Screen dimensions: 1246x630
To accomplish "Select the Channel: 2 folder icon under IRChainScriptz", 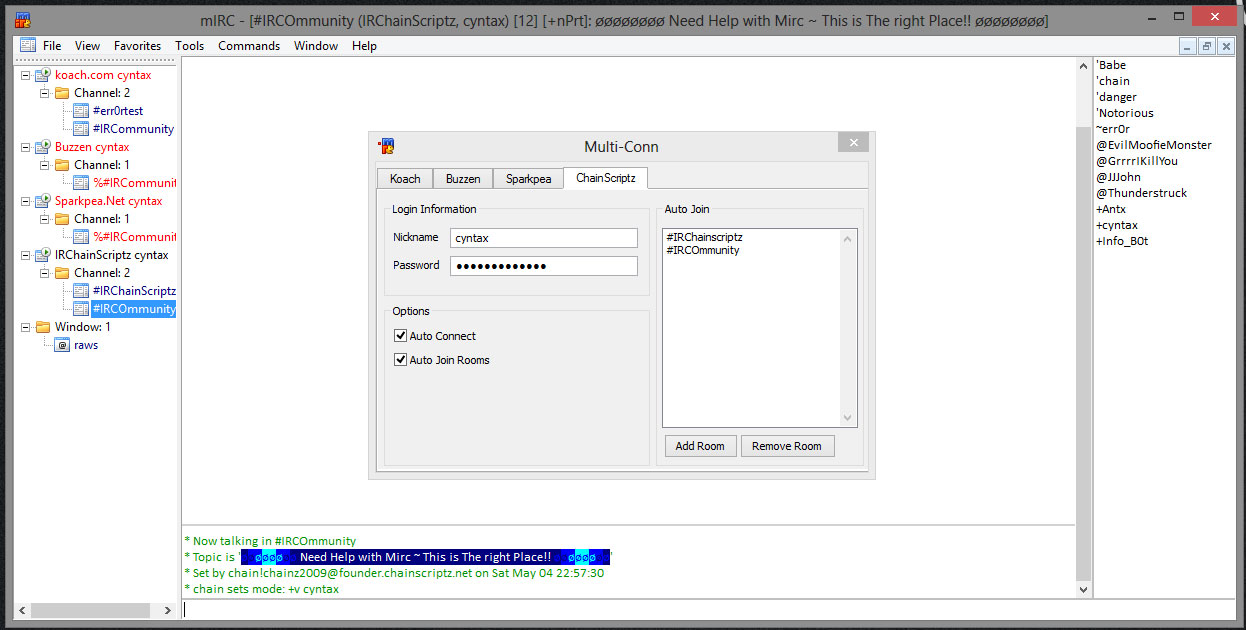I will (x=62, y=273).
